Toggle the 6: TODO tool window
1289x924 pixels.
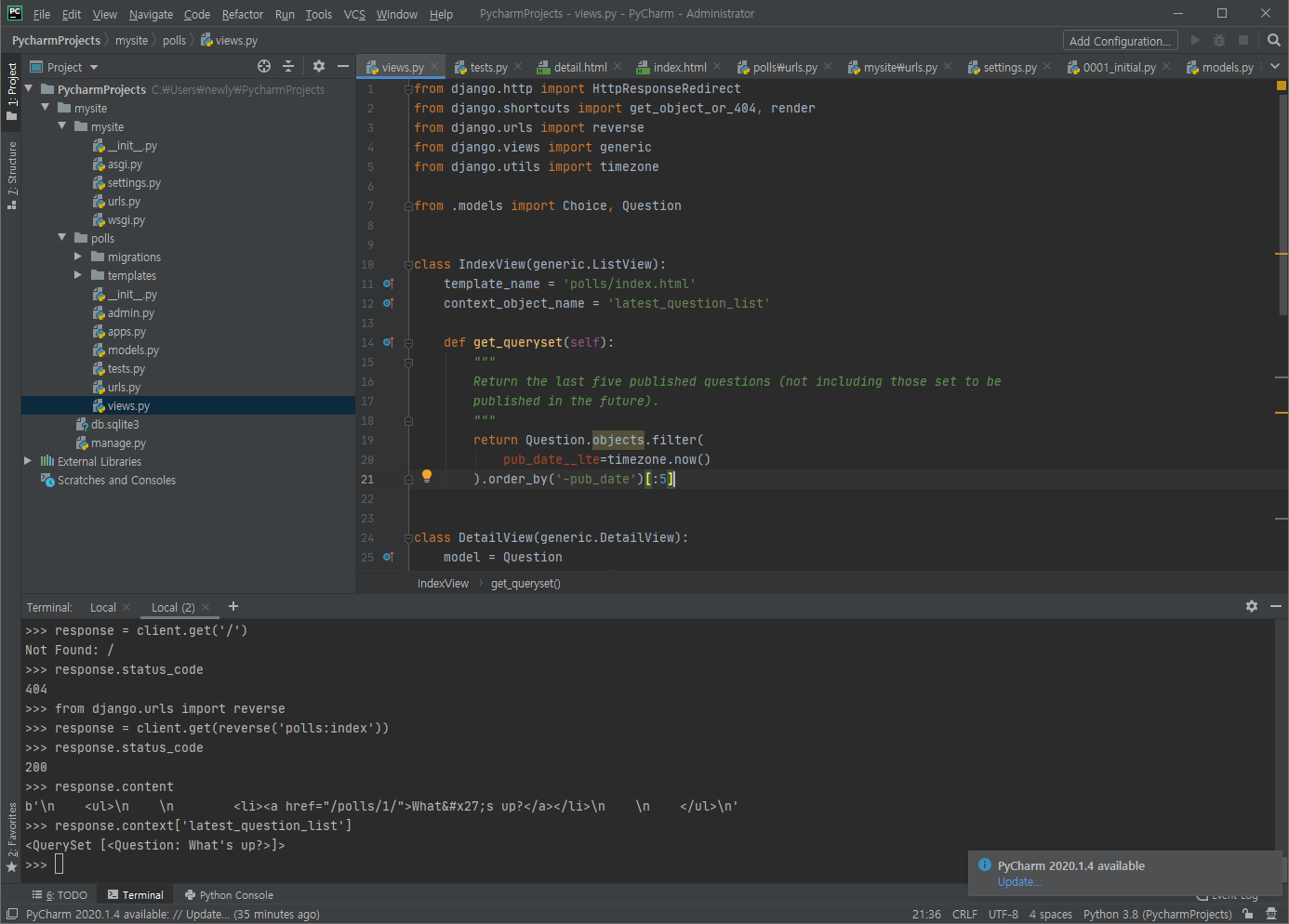[60, 895]
